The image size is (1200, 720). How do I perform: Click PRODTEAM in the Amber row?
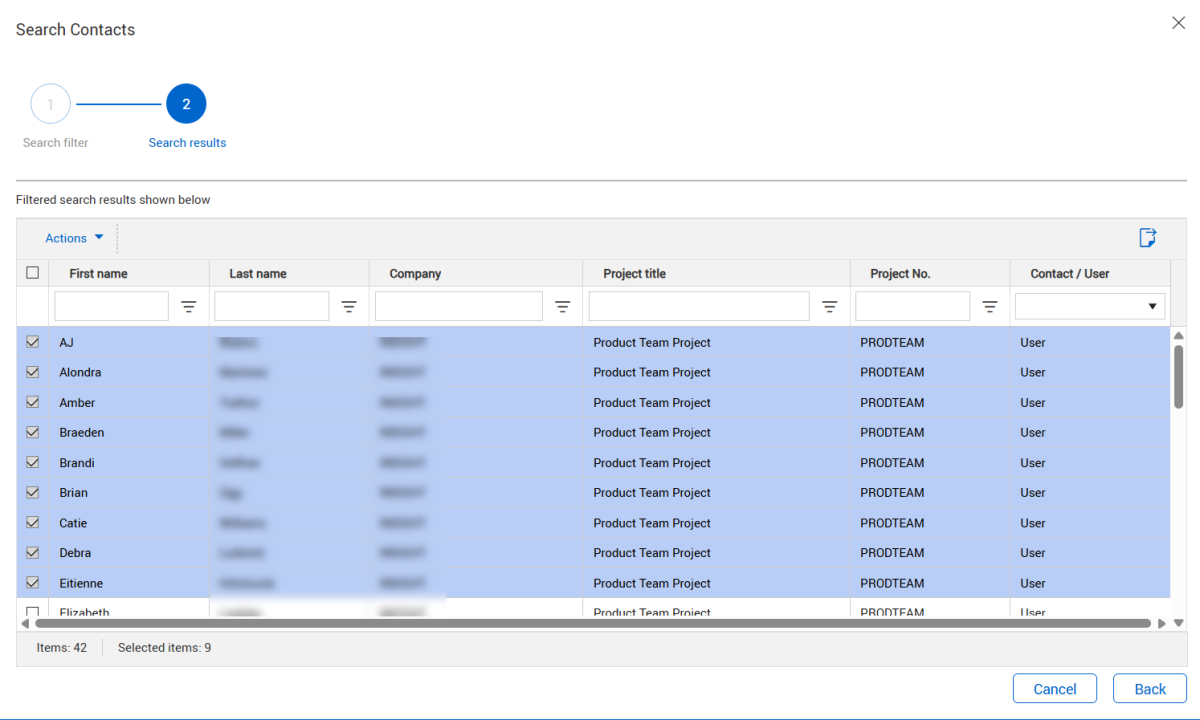[892, 402]
